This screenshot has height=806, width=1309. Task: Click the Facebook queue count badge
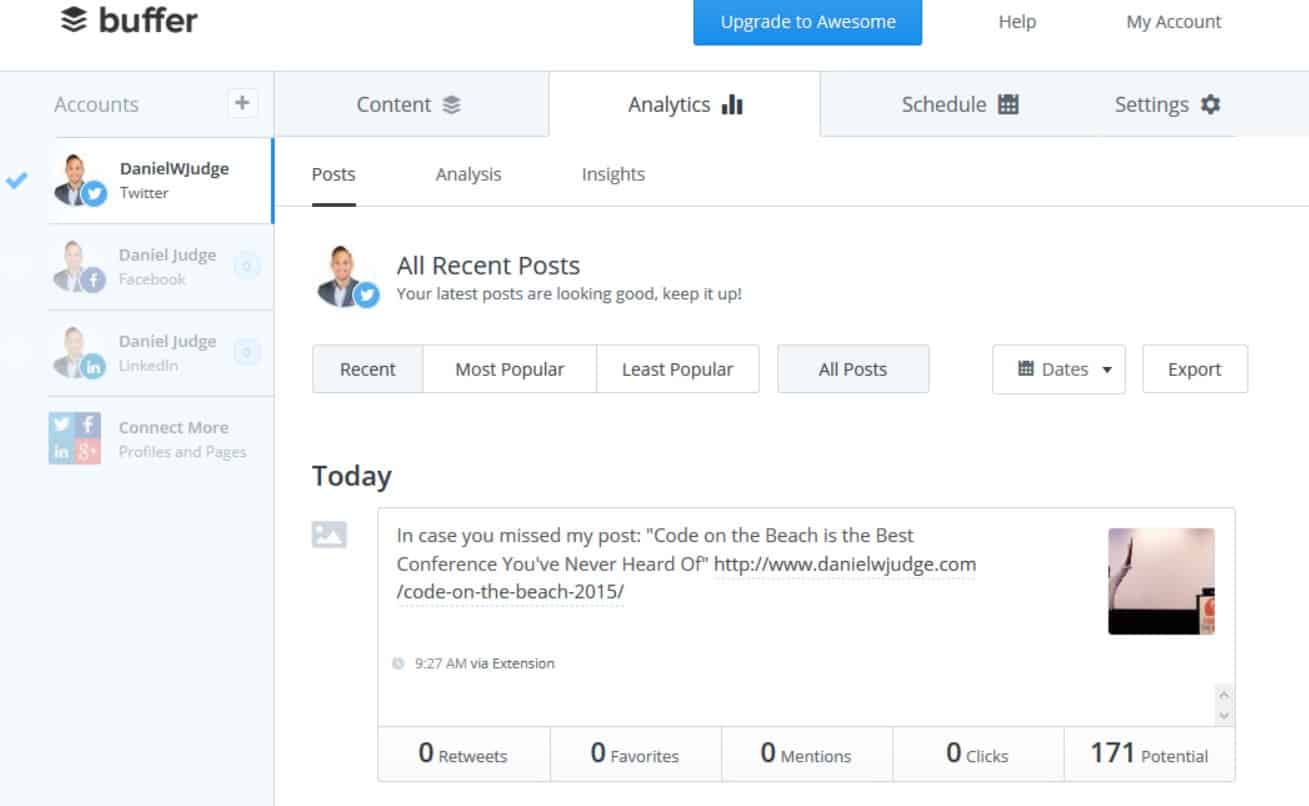[x=246, y=266]
